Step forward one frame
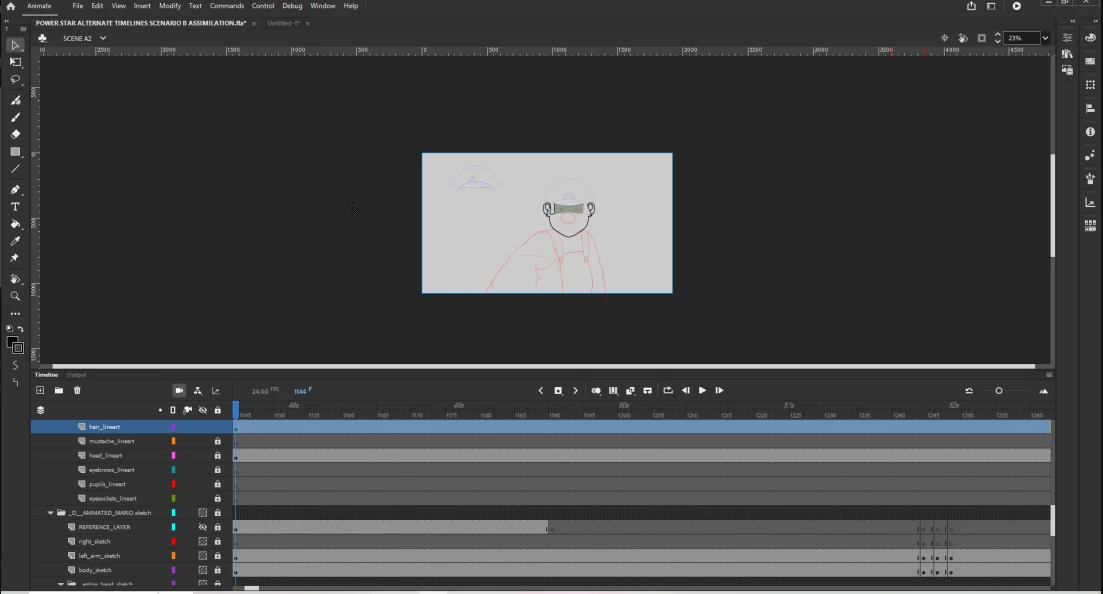 [x=719, y=391]
